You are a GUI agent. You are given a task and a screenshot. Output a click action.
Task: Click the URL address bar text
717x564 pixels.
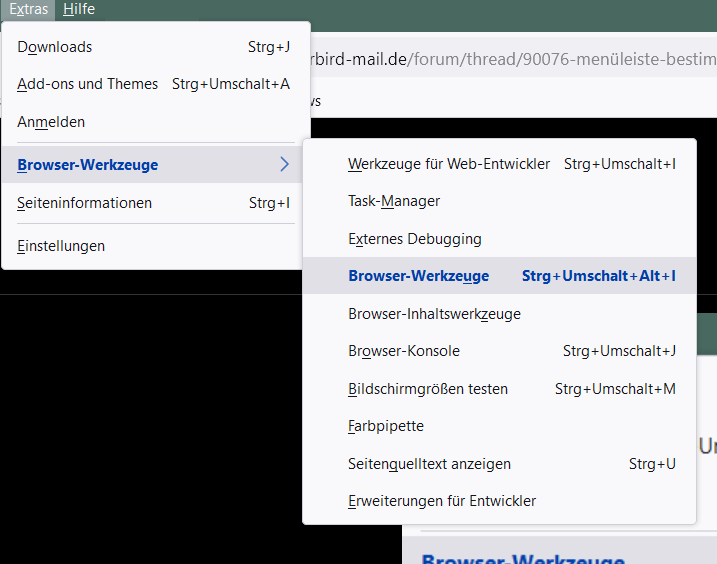(x=510, y=59)
